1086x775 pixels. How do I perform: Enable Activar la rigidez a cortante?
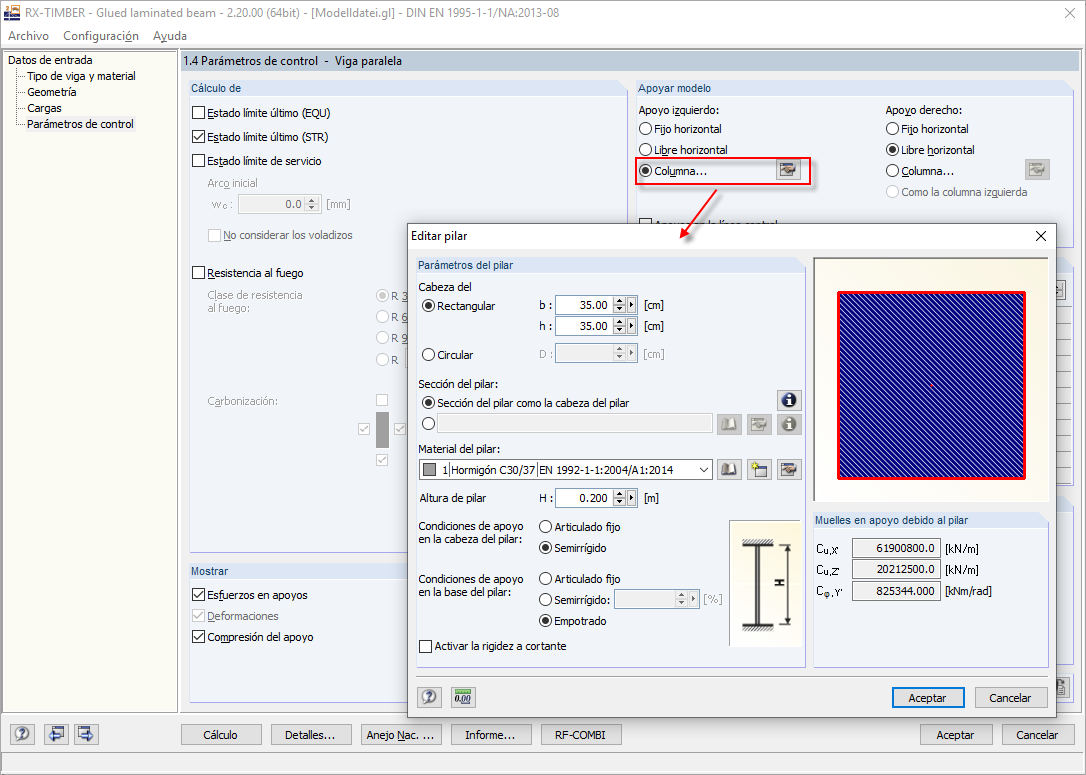tap(426, 646)
